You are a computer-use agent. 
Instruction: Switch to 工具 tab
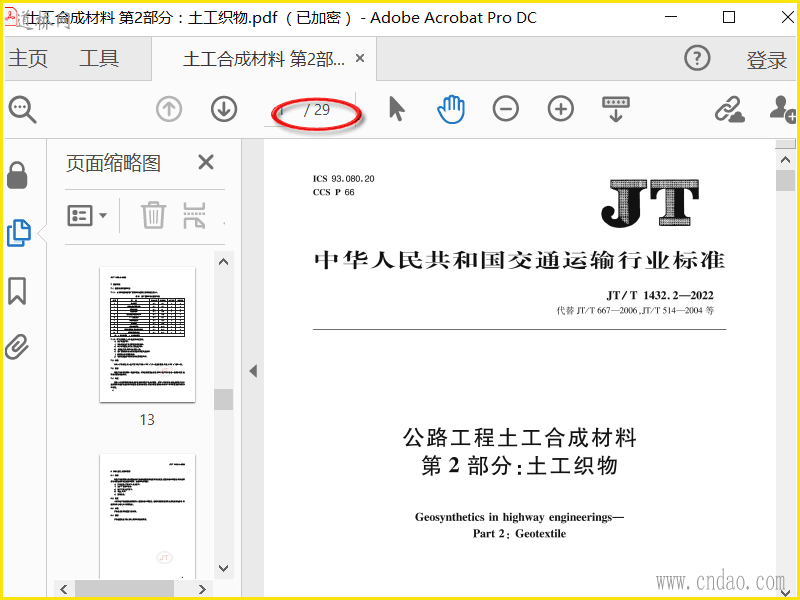(99, 58)
